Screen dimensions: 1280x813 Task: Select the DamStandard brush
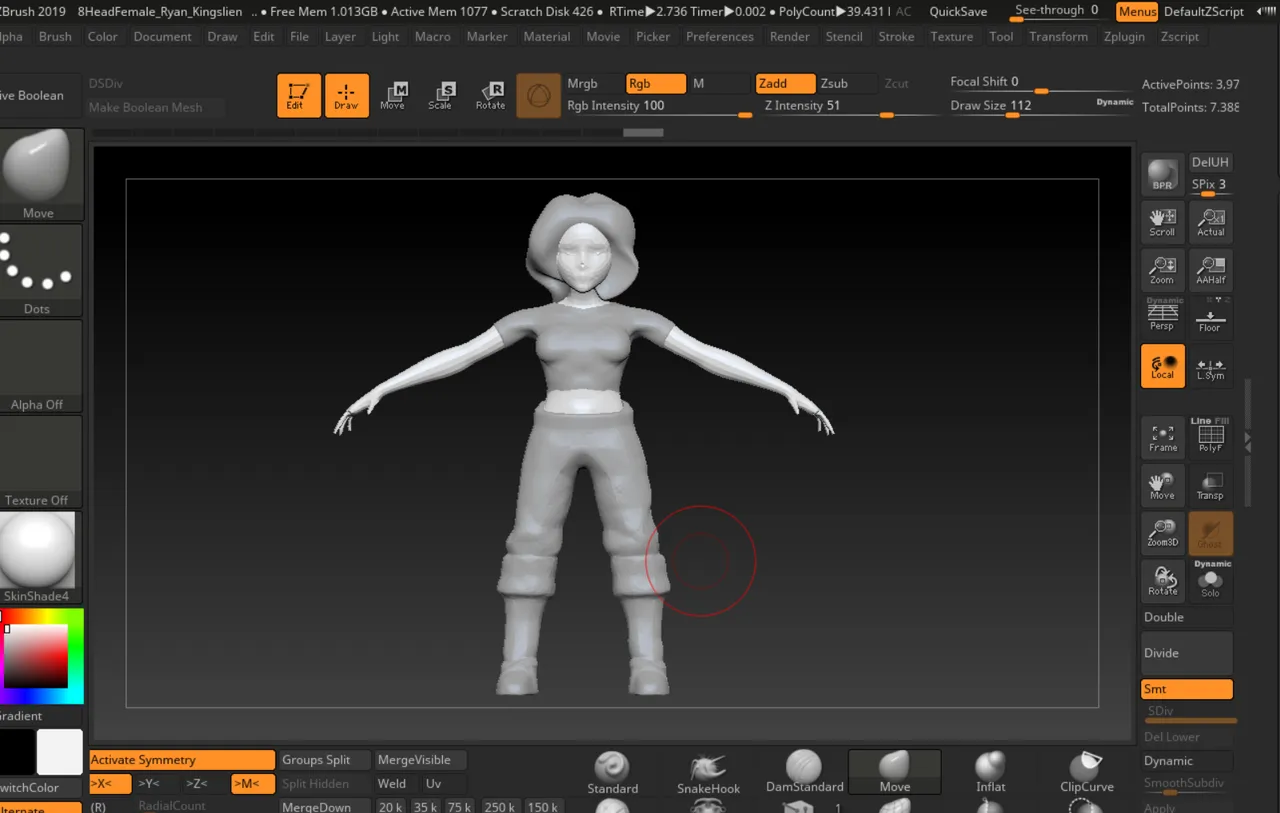tap(804, 773)
